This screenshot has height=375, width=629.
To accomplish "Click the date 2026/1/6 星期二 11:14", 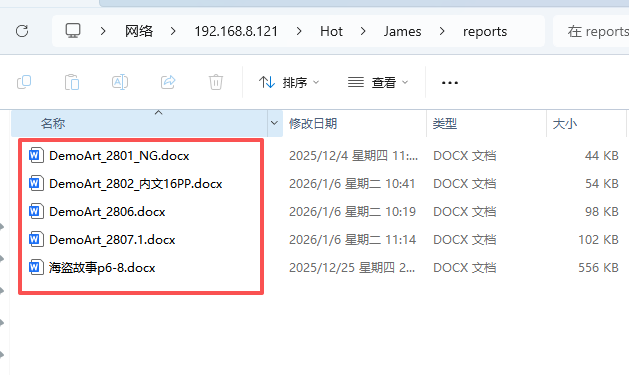I will coord(352,239).
